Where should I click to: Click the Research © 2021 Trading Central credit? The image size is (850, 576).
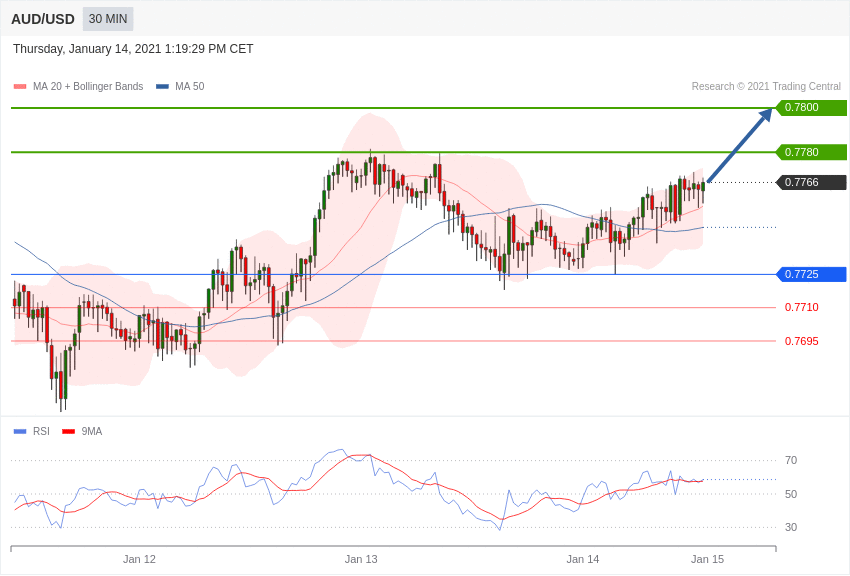[766, 87]
